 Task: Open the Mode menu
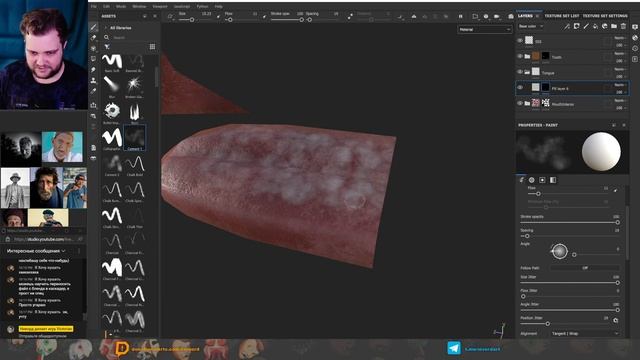121,7
